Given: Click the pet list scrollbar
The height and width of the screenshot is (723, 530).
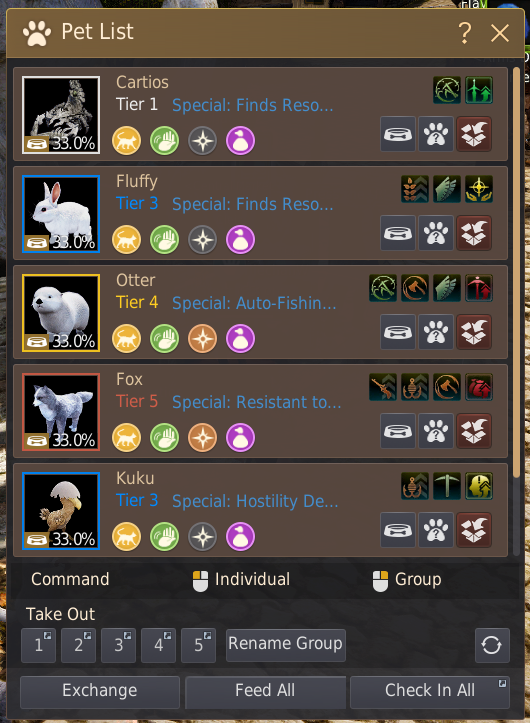Looking at the screenshot, I should pyautogui.click(x=516, y=272).
